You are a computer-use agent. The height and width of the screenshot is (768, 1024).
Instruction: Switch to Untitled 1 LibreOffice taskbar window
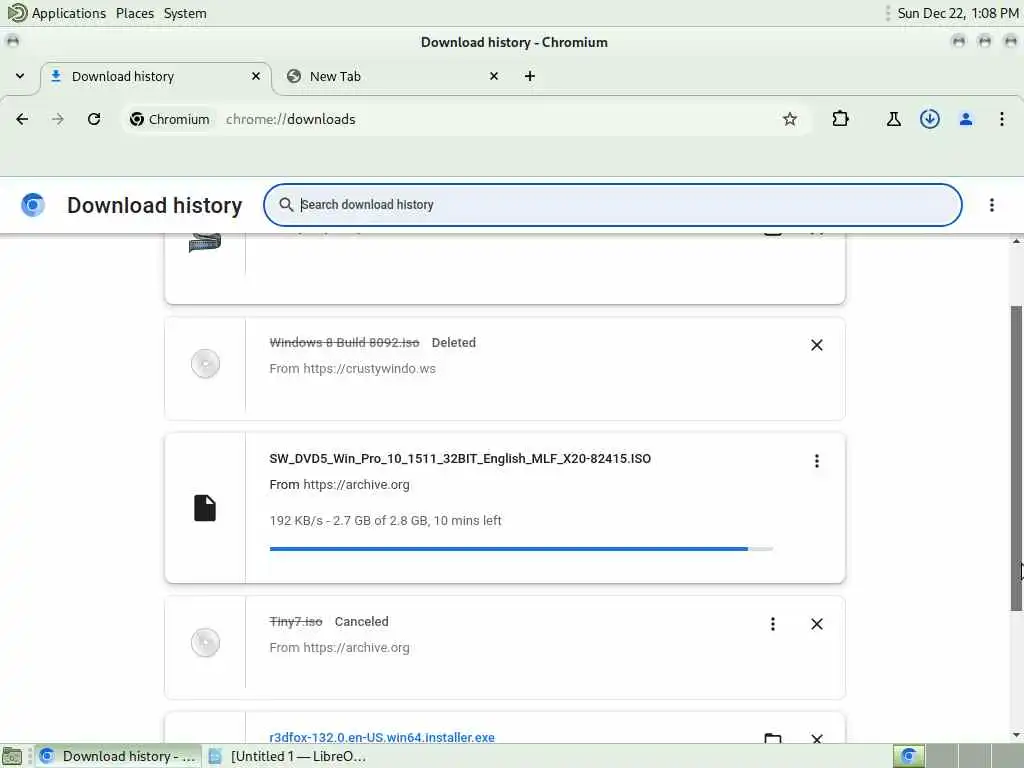[287, 756]
